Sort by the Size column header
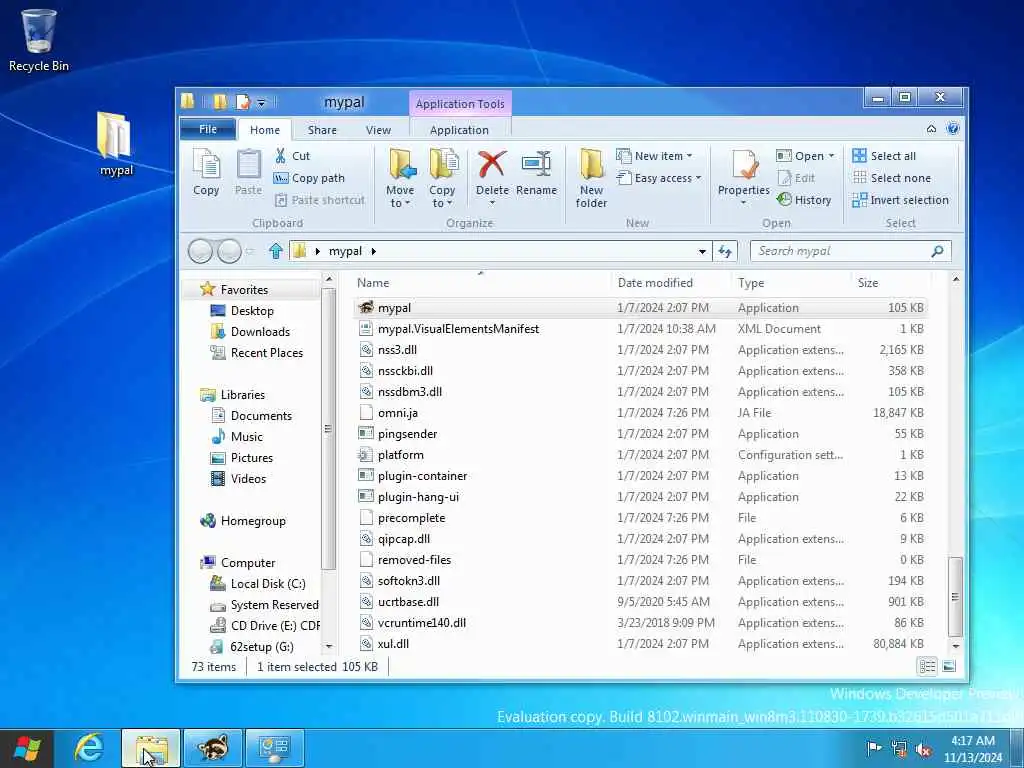Screen dimensions: 1024x768 click(x=891, y=283)
